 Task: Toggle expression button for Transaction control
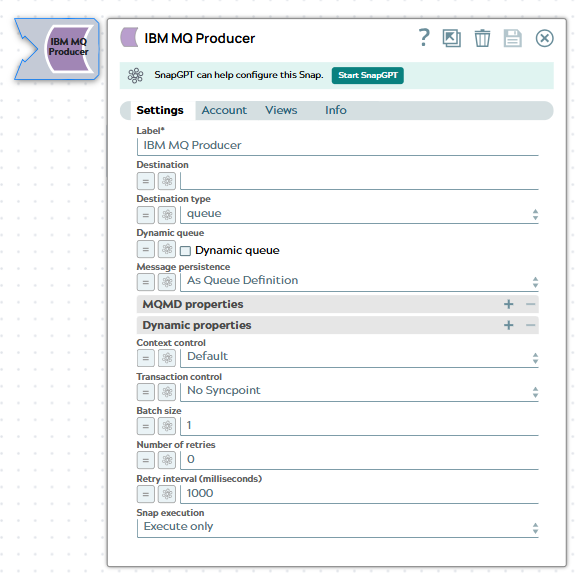coord(146,392)
